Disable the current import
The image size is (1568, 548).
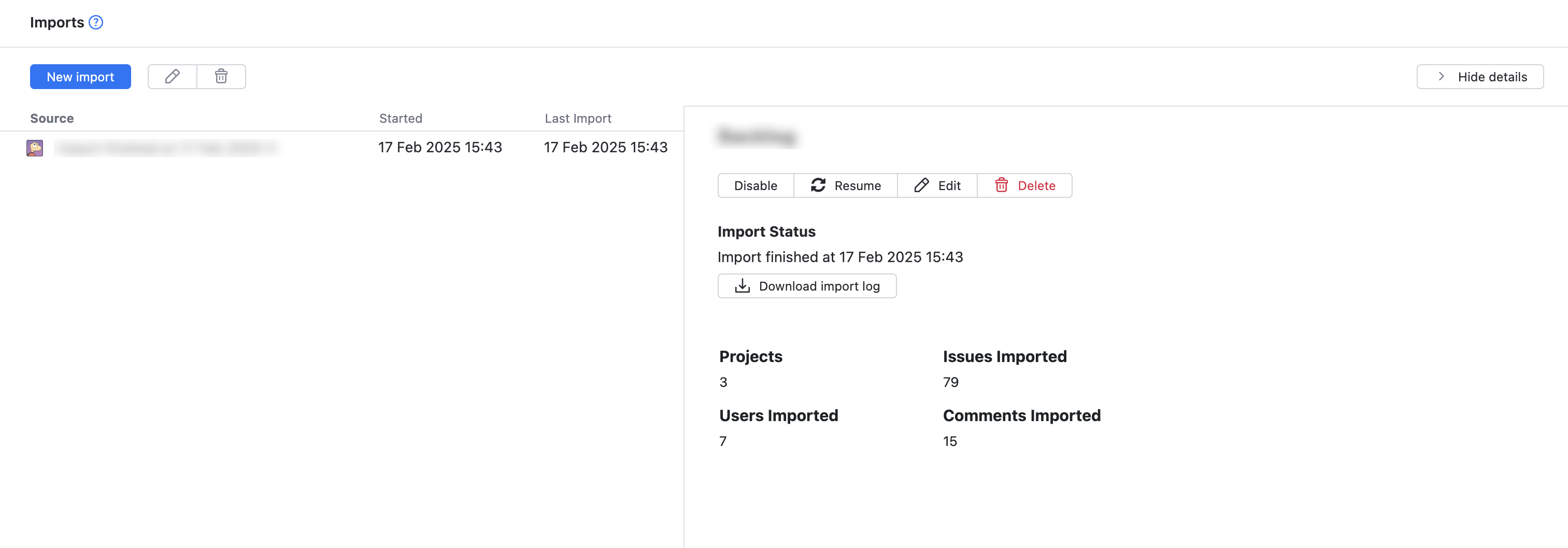point(755,185)
